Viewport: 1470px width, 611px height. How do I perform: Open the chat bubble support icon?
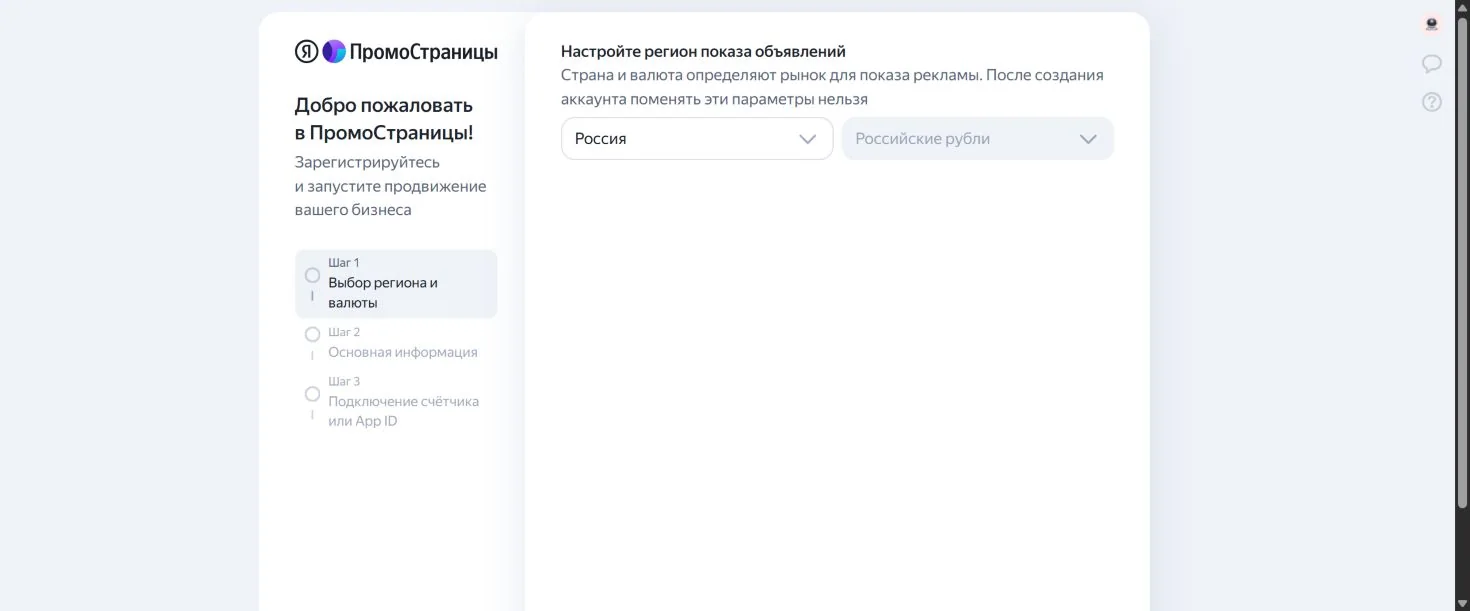tap(1432, 64)
